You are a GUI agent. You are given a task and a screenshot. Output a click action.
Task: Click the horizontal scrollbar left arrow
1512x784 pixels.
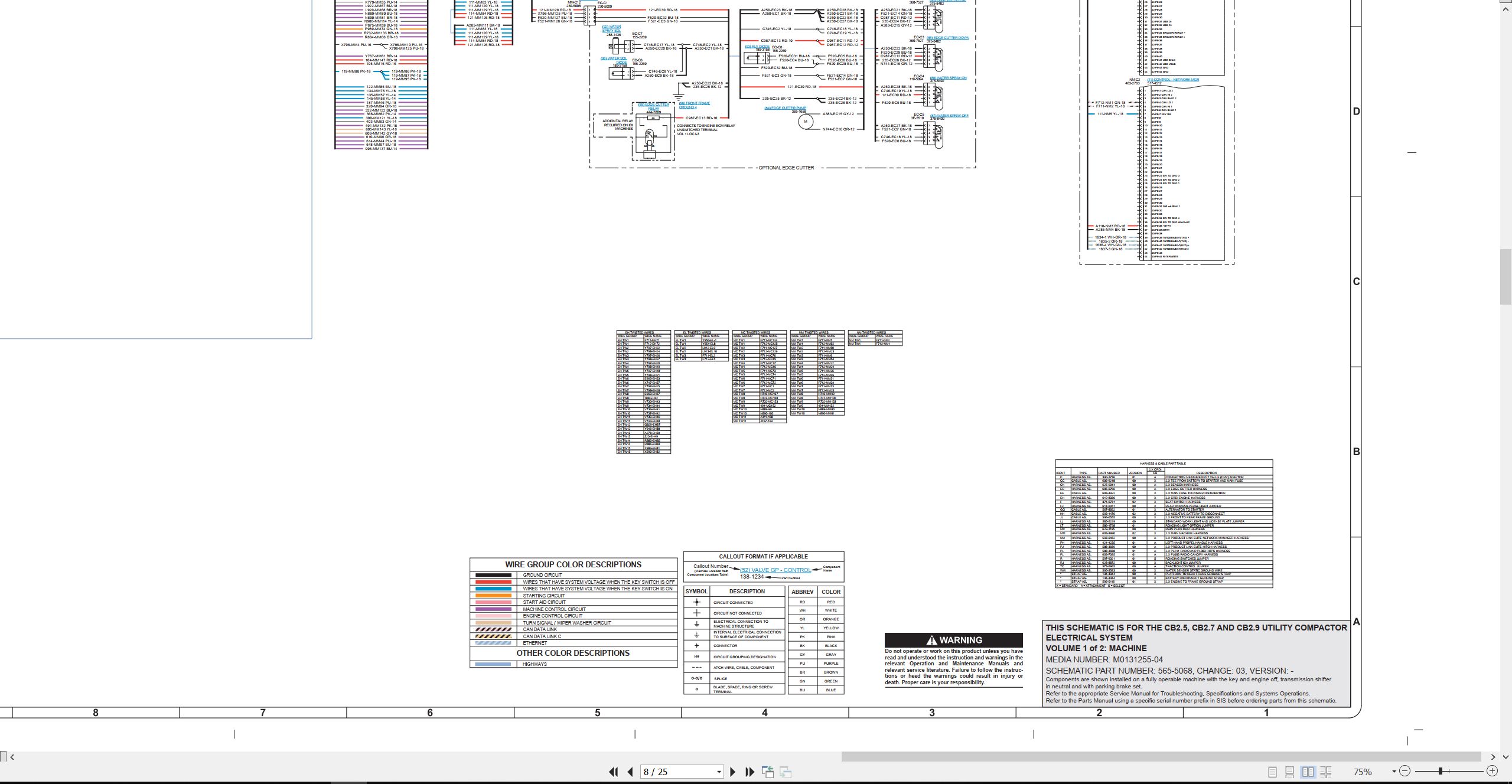click(x=12, y=757)
